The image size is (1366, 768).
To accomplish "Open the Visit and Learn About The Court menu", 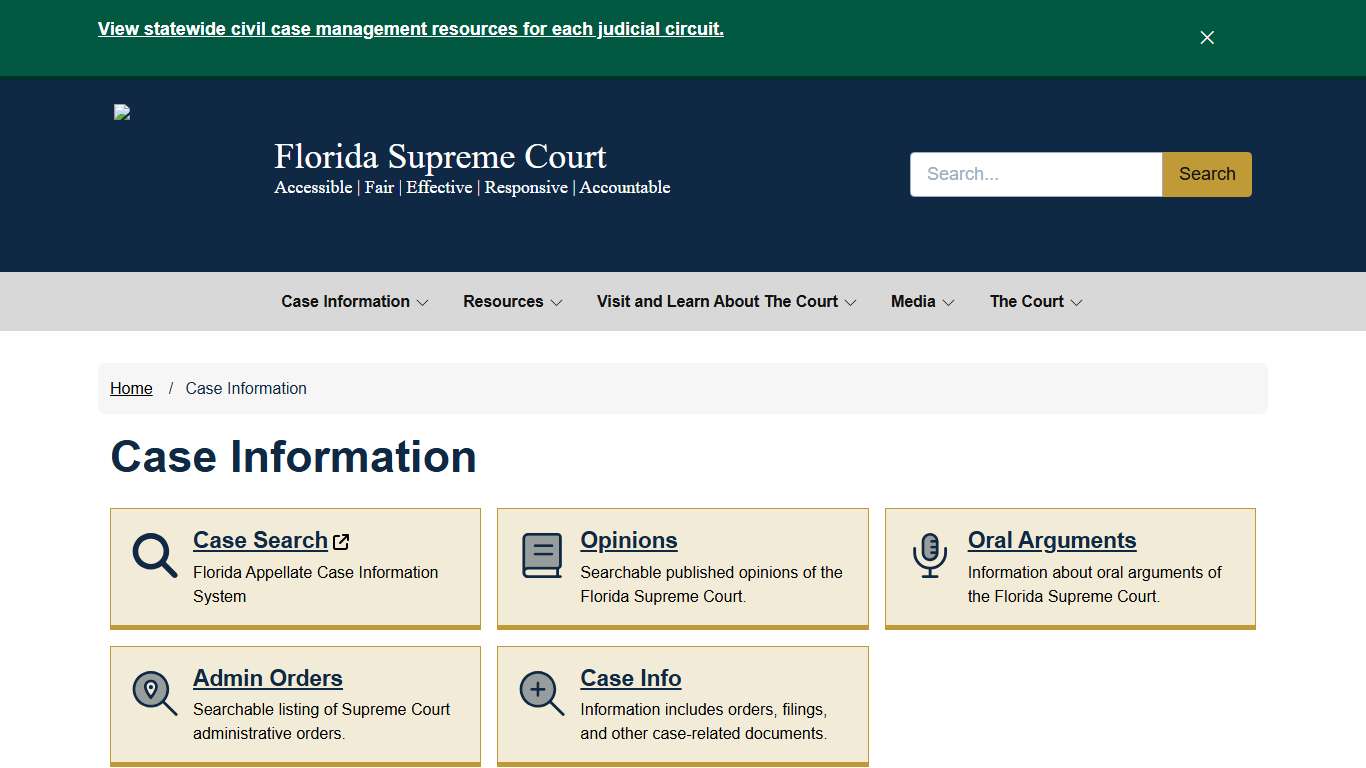I will click(x=724, y=301).
